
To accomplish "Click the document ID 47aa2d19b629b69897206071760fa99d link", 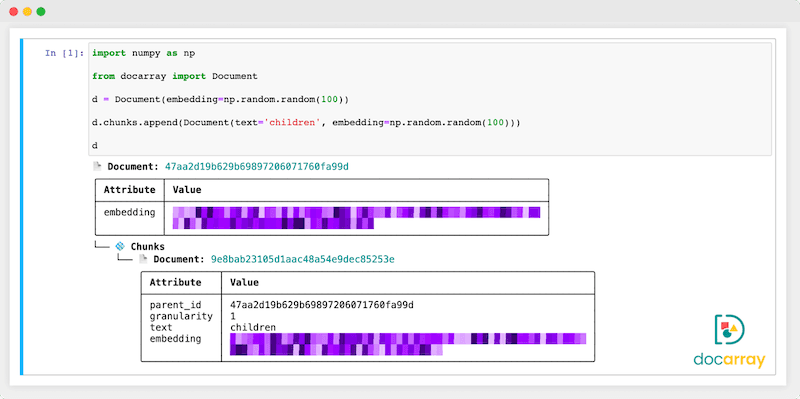I will coord(257,166).
